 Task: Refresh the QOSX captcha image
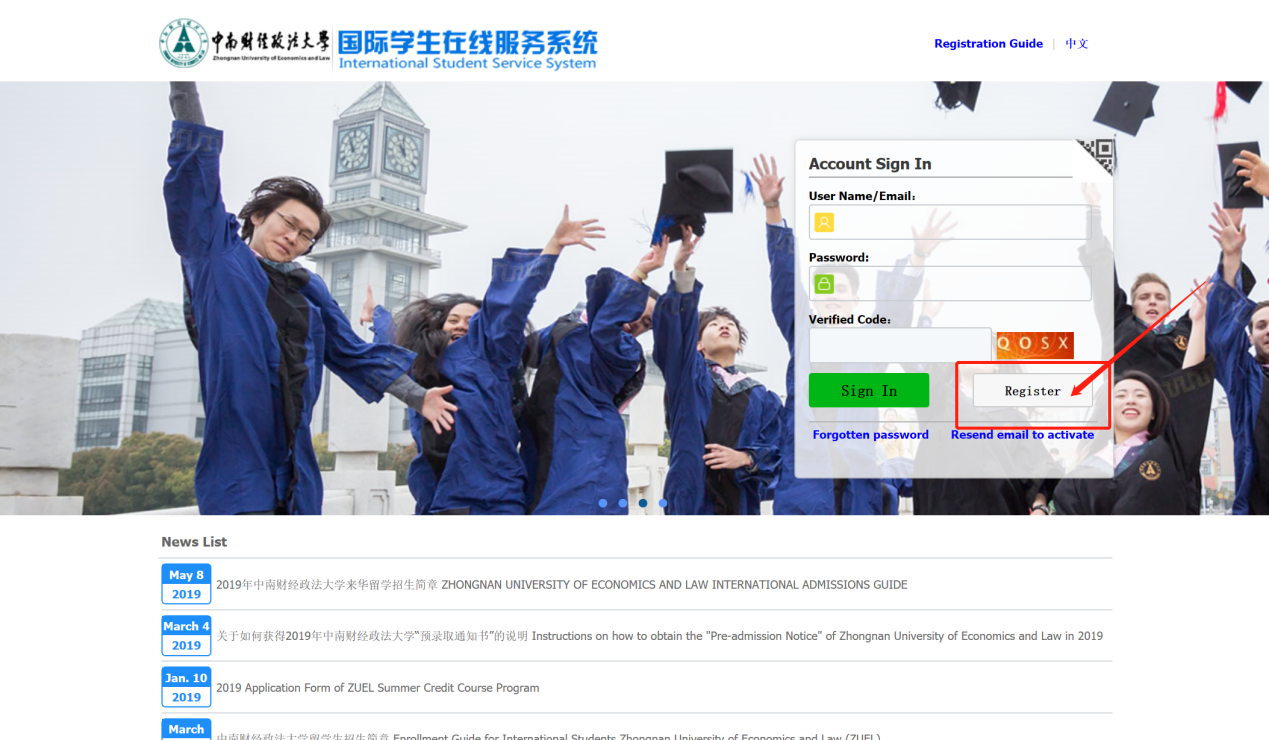point(1034,345)
